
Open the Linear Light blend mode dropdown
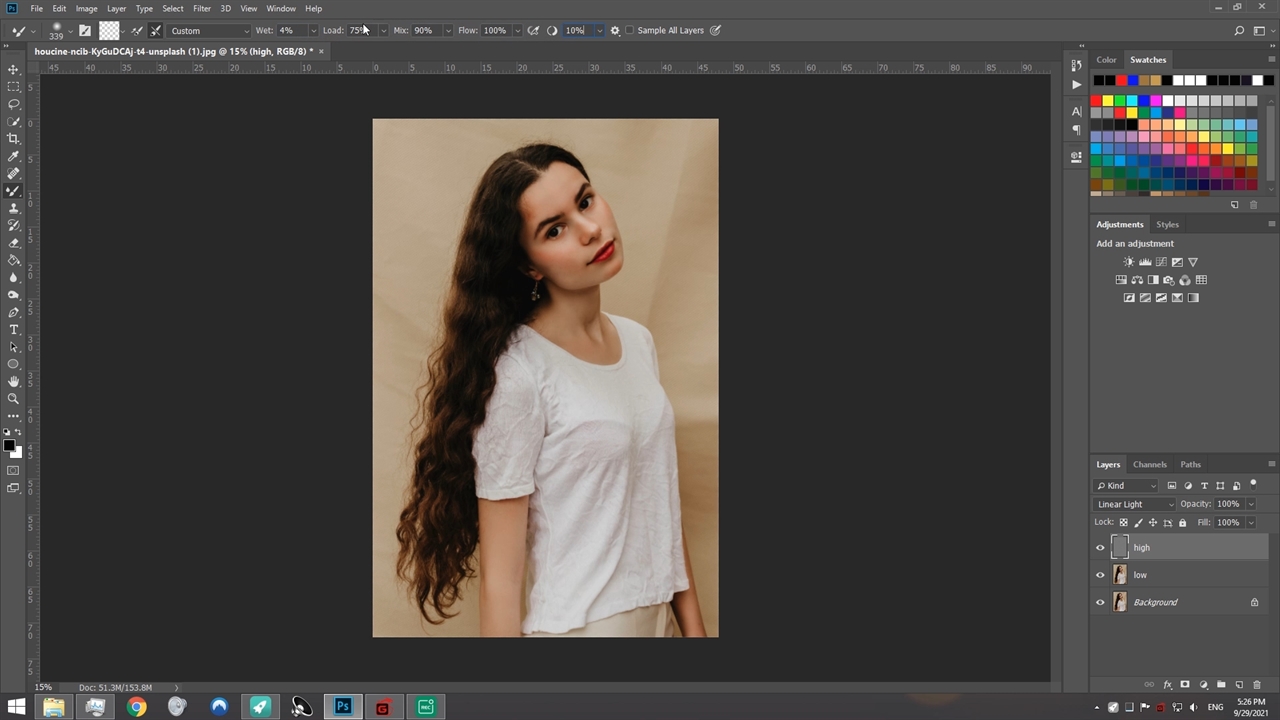[x=1135, y=504]
